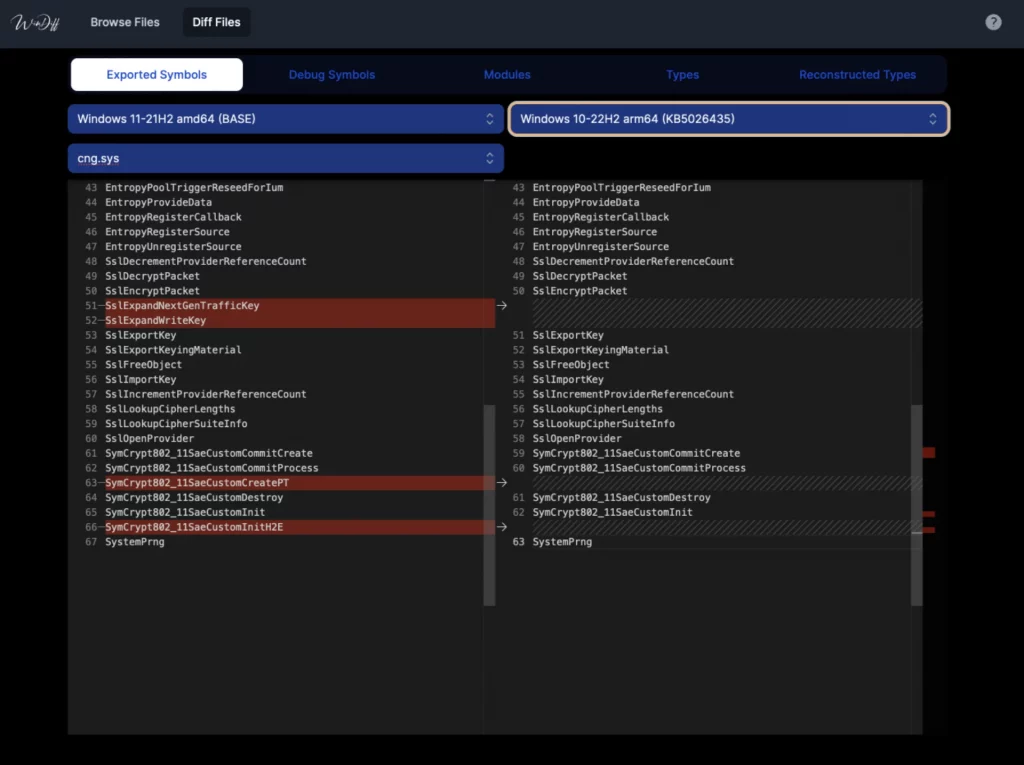Screen dimensions: 1024x765
Task: Switch to the Modules tab
Action: tap(507, 74)
